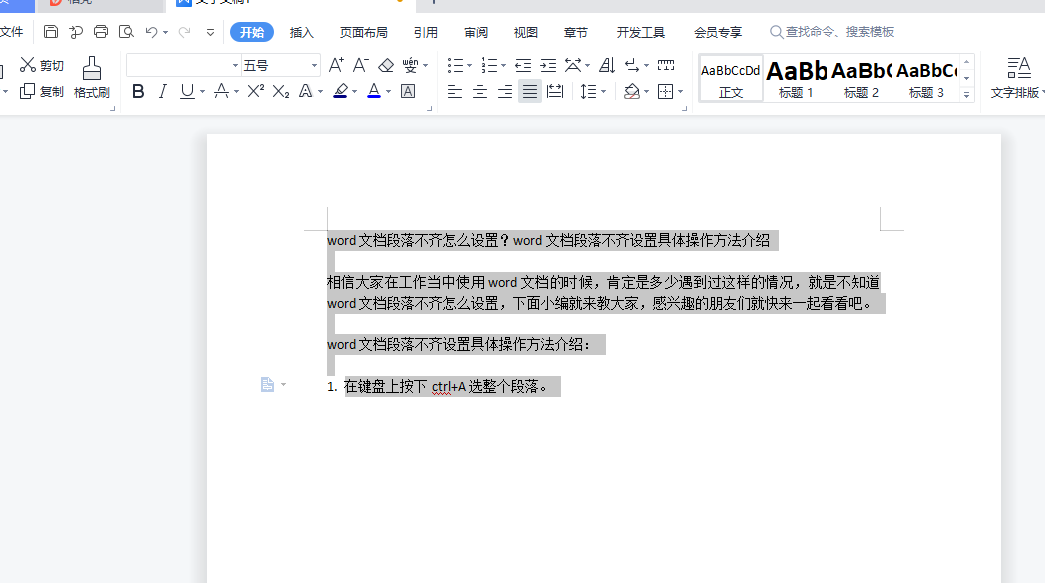Image resolution: width=1045 pixels, height=583 pixels.
Task: Switch to the 插入 (Insert) tab
Action: click(x=301, y=32)
